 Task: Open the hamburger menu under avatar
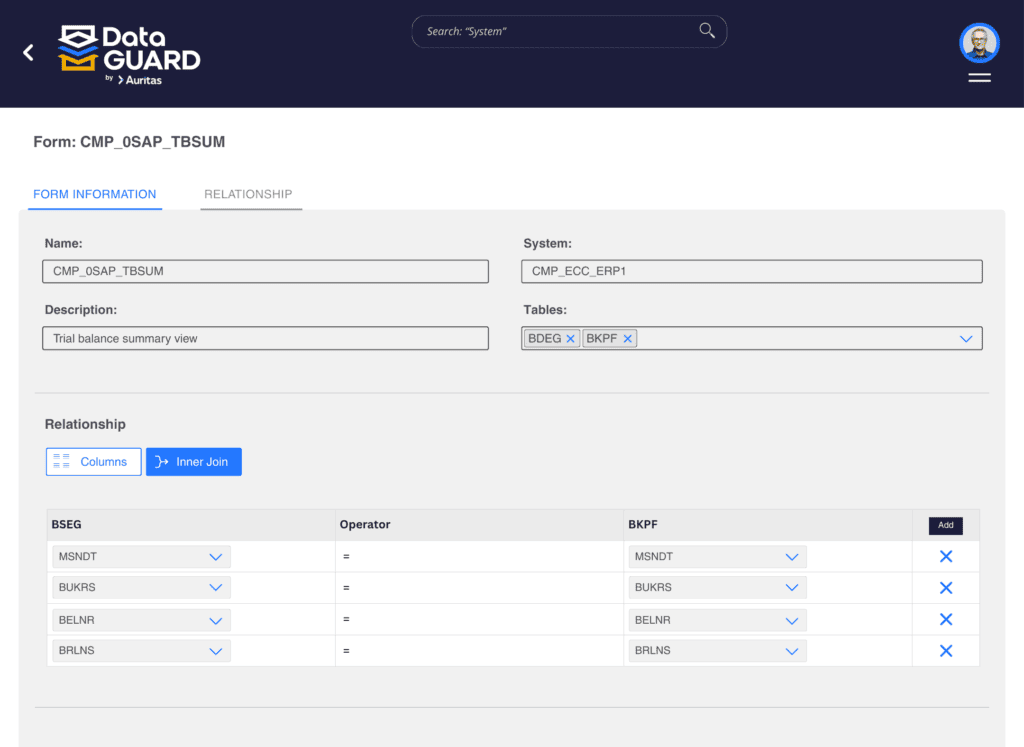click(x=979, y=77)
